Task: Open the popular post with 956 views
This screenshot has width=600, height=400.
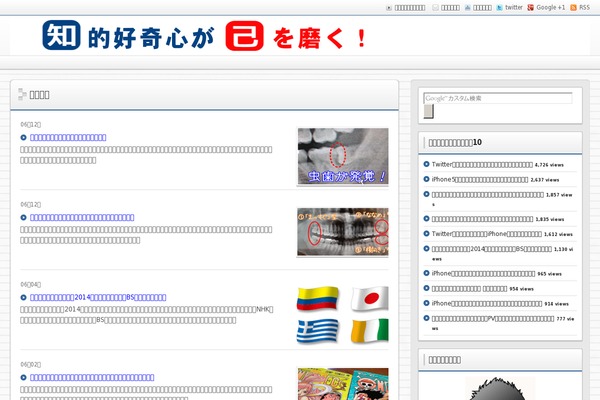Action: pyautogui.click(x=470, y=289)
